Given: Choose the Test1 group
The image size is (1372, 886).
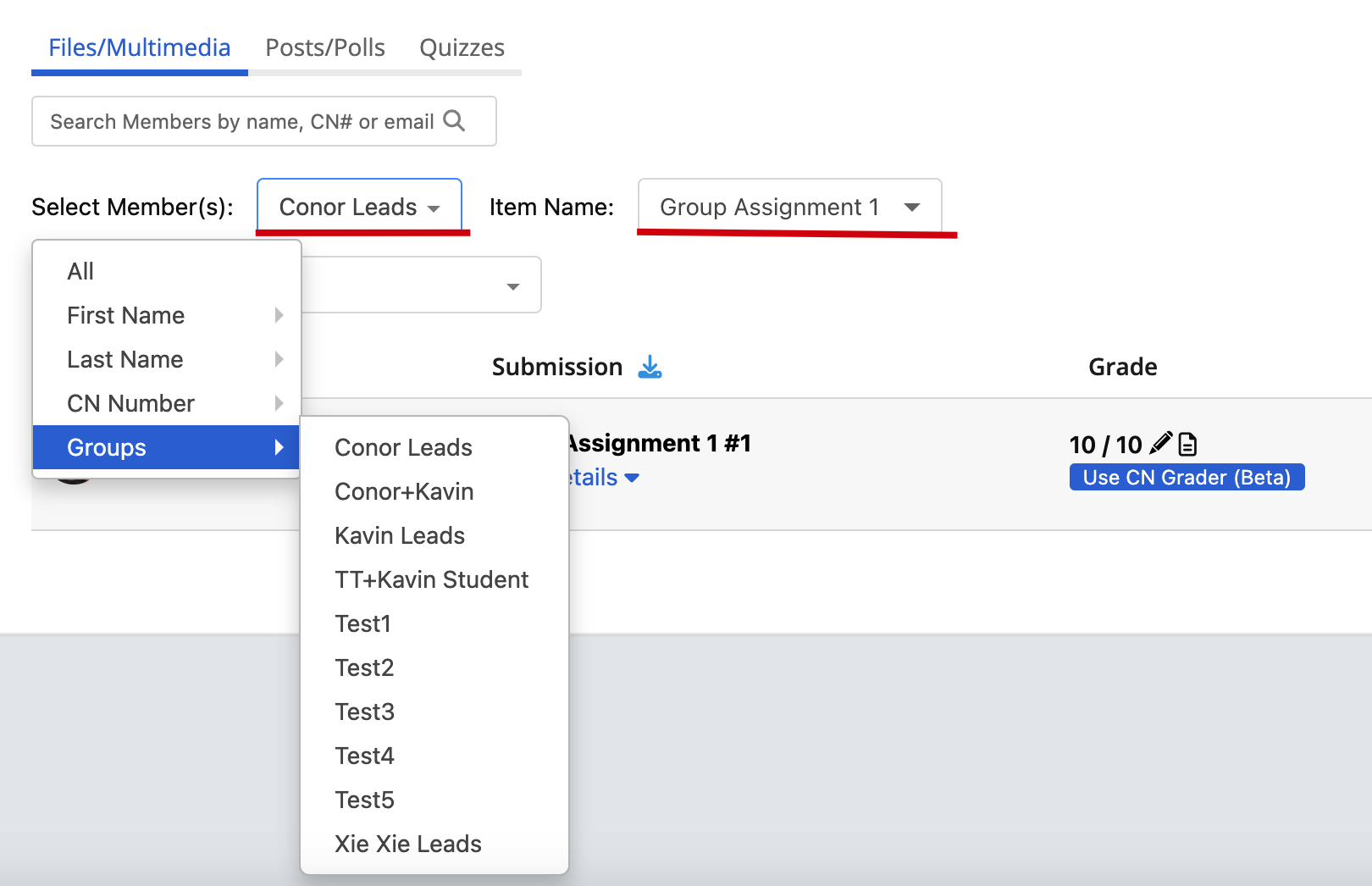Looking at the screenshot, I should (434, 623).
